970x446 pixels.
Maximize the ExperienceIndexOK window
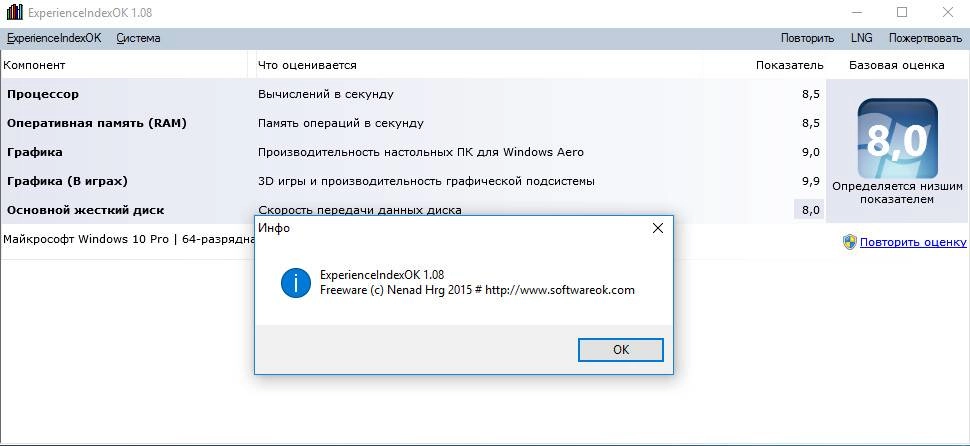pos(902,12)
